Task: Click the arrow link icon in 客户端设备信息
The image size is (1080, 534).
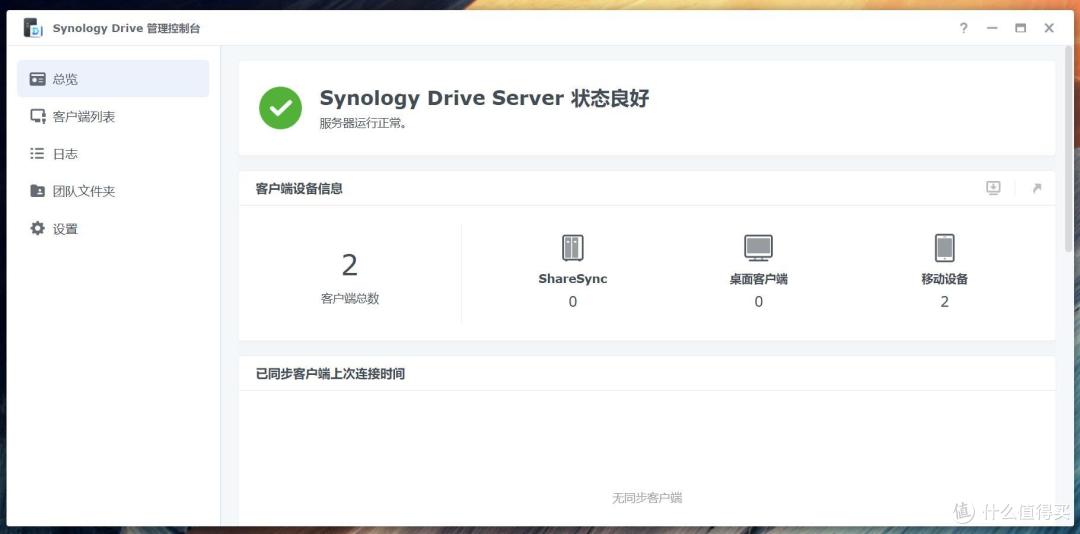Action: click(x=1037, y=188)
